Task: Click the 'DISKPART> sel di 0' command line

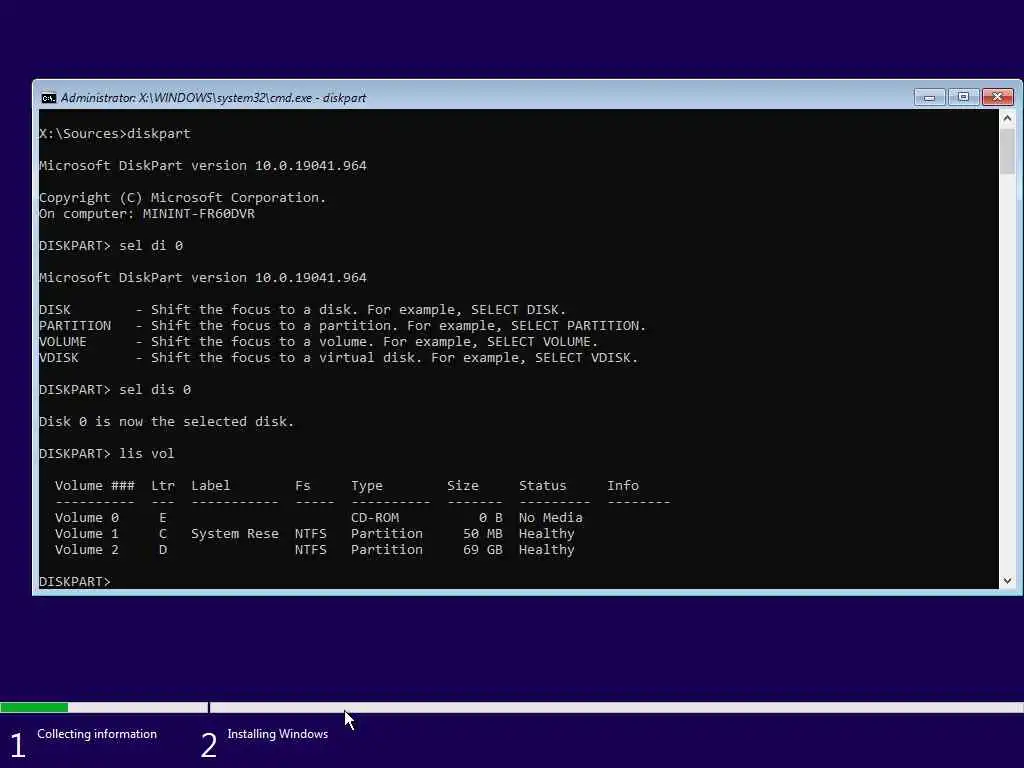Action: coord(111,246)
